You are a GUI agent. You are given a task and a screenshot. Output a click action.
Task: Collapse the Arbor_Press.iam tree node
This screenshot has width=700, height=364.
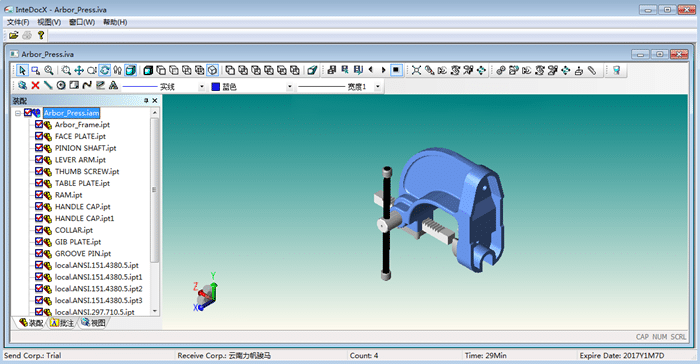pyautogui.click(x=18, y=113)
